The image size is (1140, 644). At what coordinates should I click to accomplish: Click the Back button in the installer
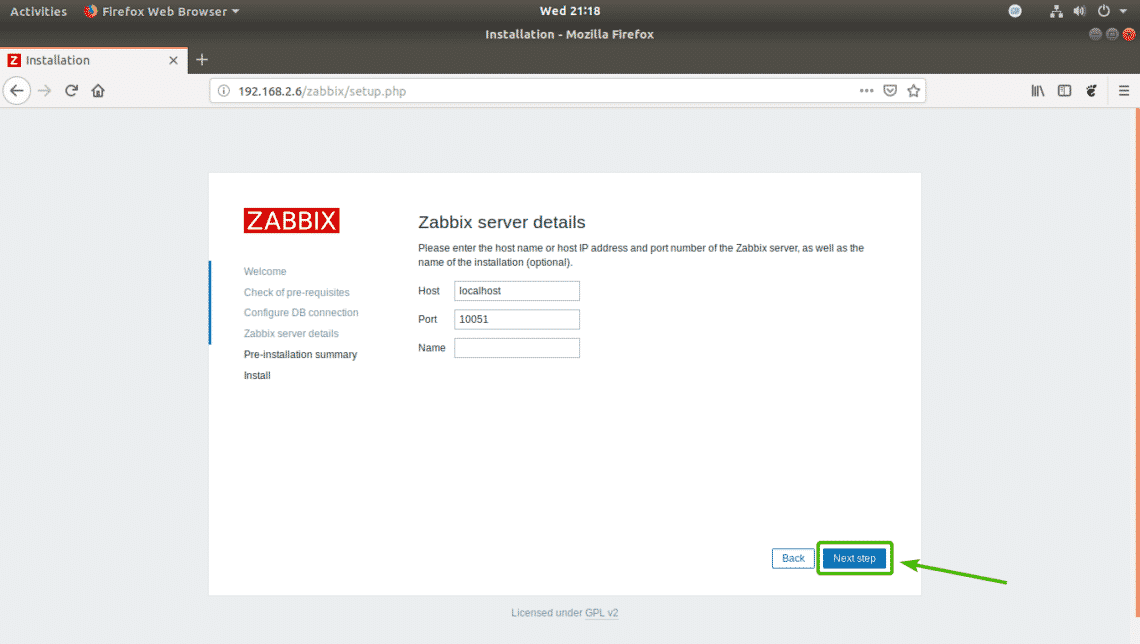pyautogui.click(x=793, y=558)
